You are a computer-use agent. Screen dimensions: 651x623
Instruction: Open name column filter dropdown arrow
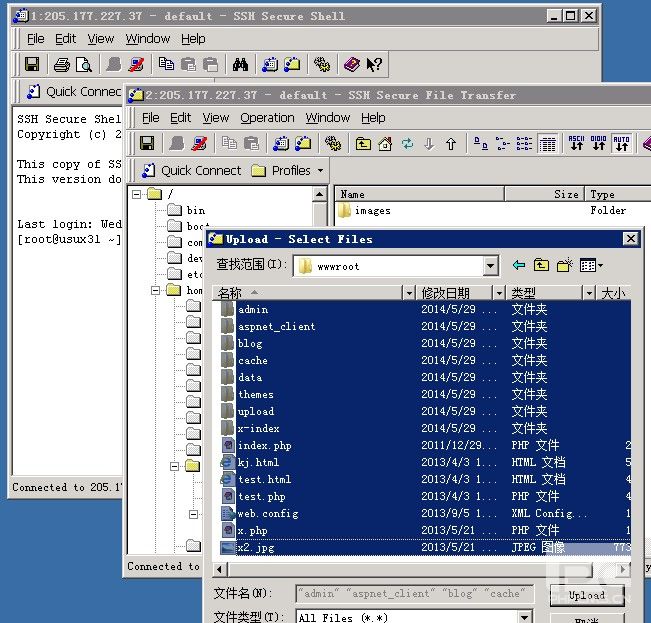point(409,293)
